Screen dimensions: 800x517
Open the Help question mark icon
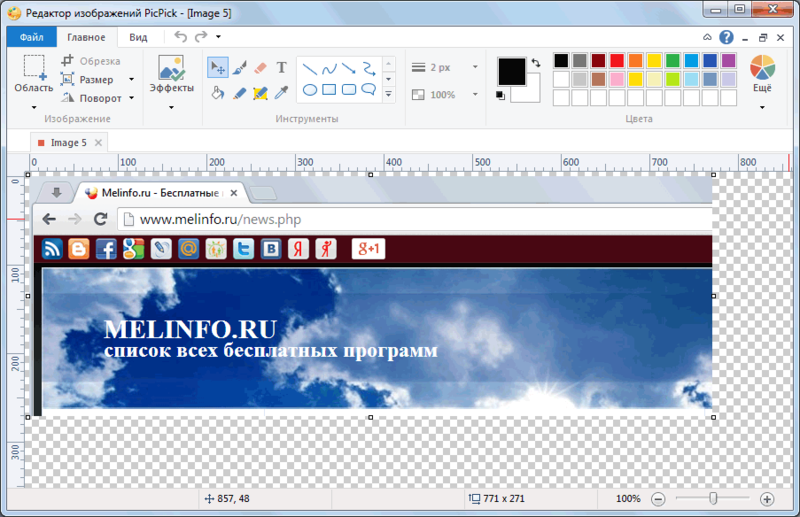click(x=726, y=37)
